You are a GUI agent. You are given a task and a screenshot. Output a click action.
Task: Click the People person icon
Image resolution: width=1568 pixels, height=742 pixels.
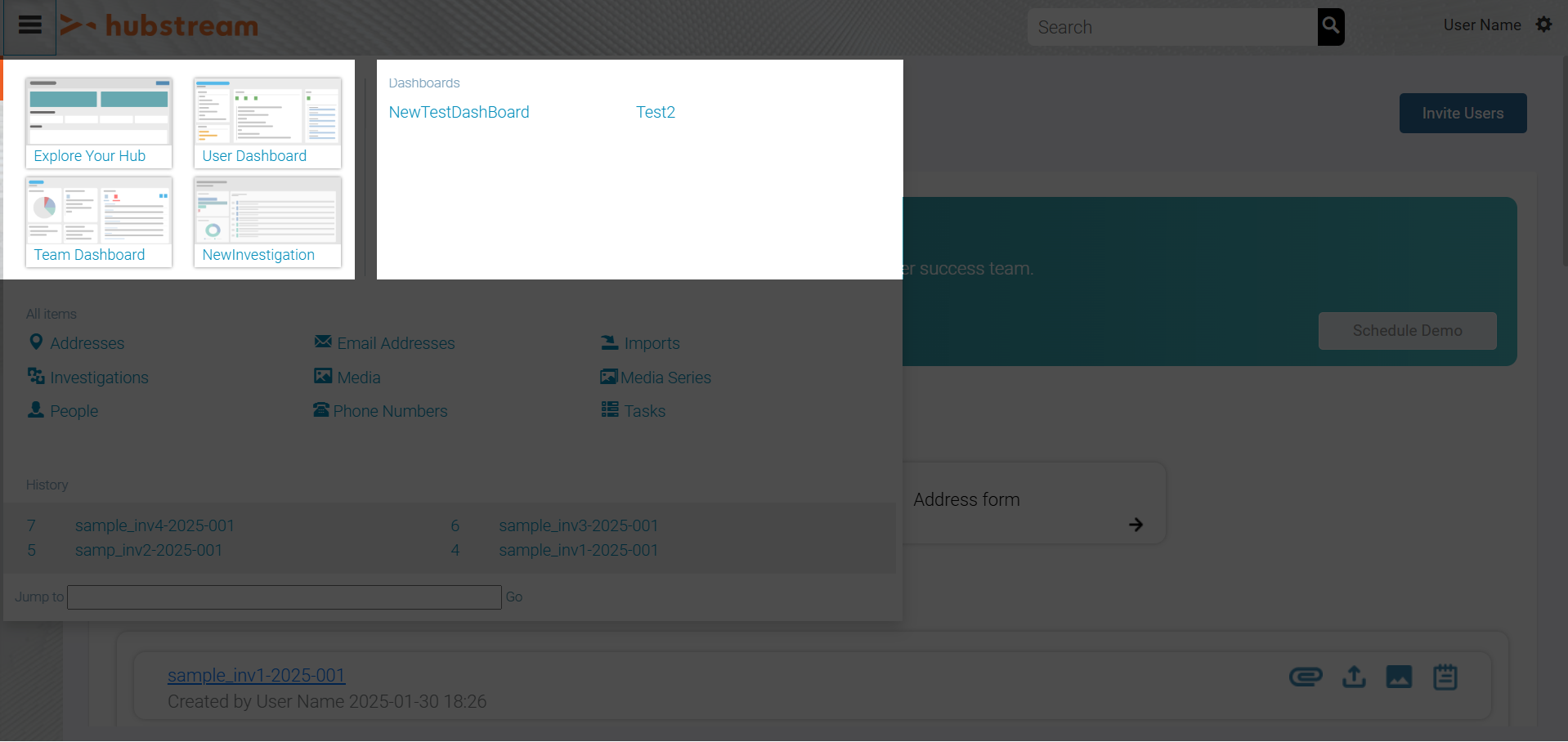tap(36, 409)
